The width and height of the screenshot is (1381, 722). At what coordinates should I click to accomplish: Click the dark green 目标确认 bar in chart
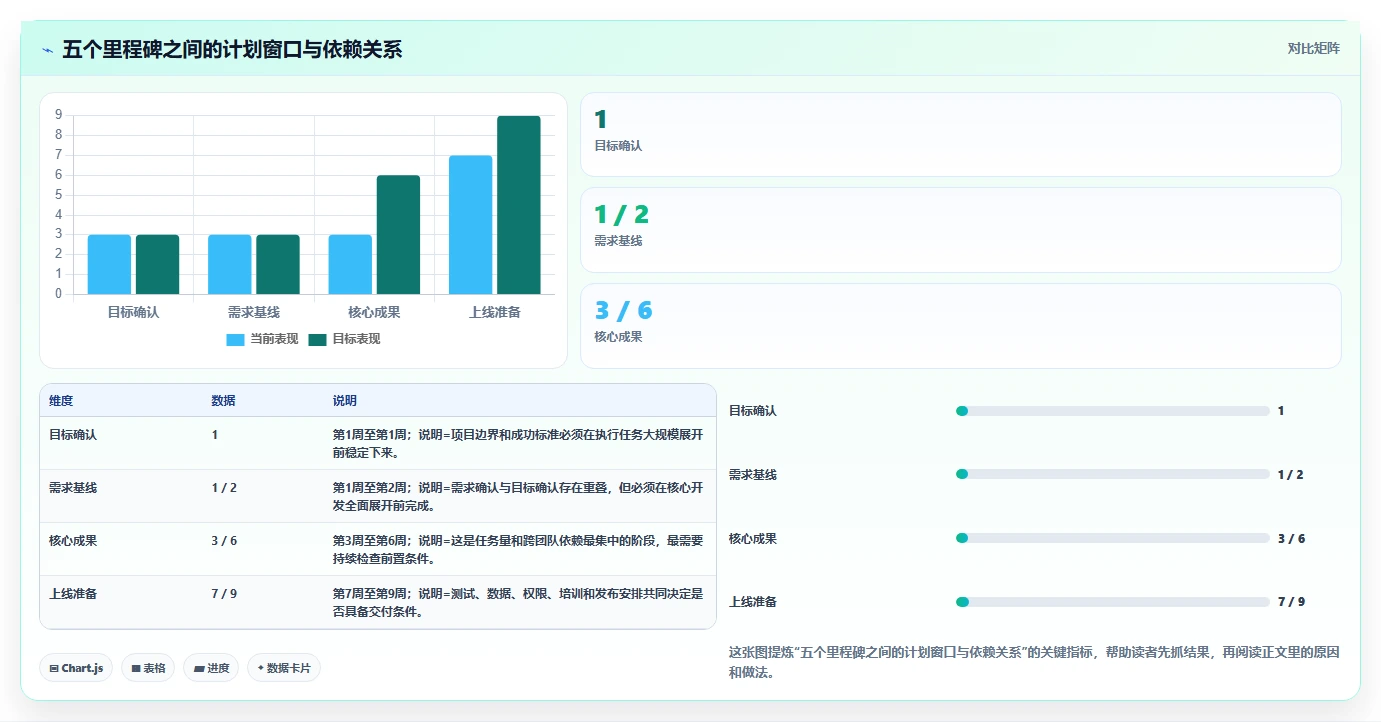click(x=157, y=264)
